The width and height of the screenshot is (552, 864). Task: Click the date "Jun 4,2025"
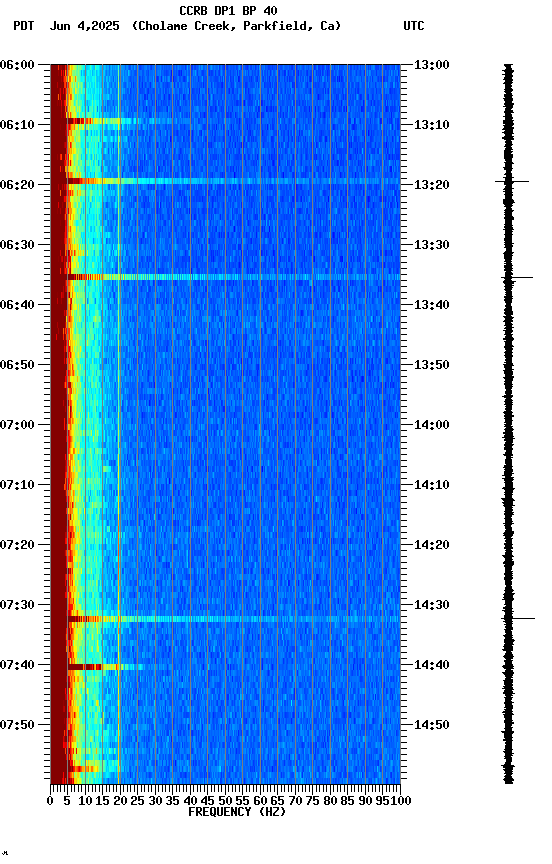click(84, 26)
